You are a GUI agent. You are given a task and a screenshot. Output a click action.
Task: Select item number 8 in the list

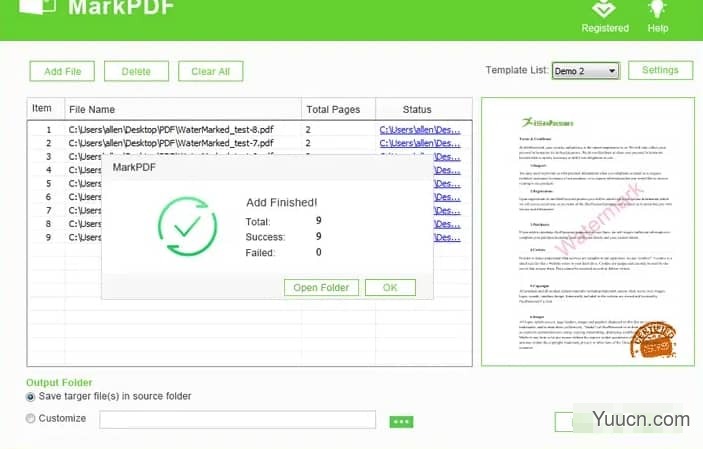pyautogui.click(x=48, y=224)
